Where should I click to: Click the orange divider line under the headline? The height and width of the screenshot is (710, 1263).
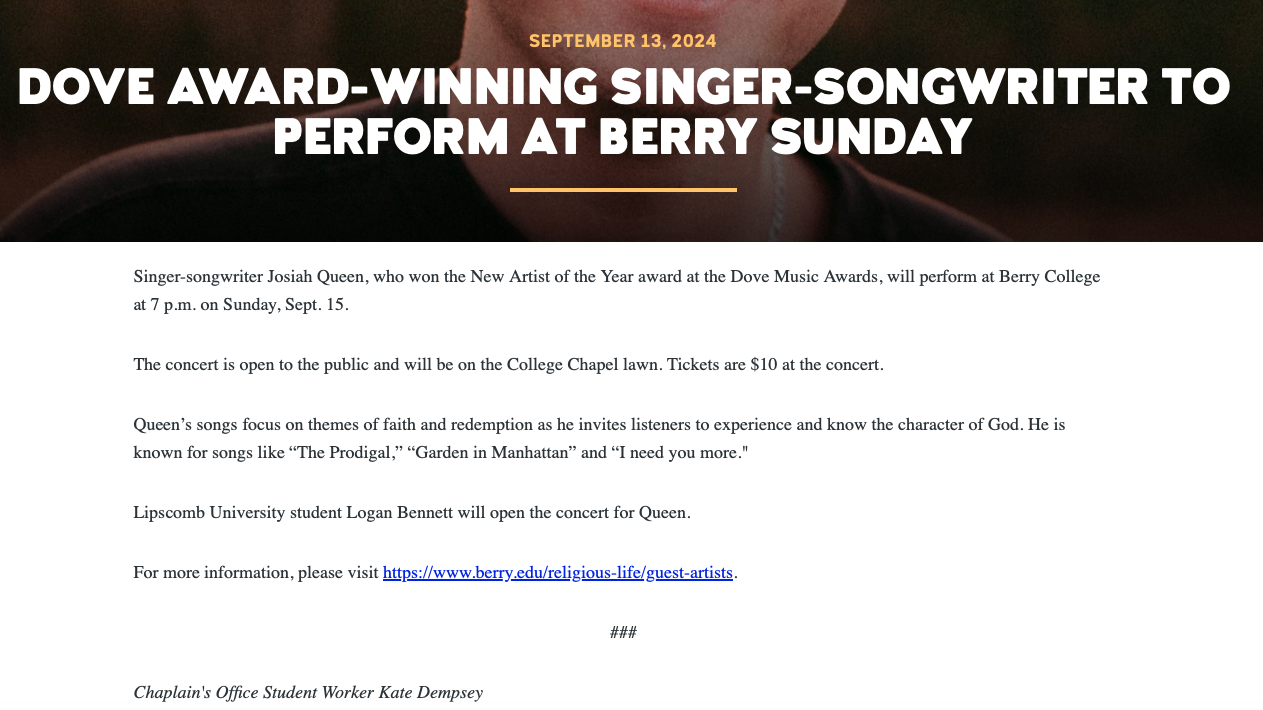pyautogui.click(x=623, y=189)
